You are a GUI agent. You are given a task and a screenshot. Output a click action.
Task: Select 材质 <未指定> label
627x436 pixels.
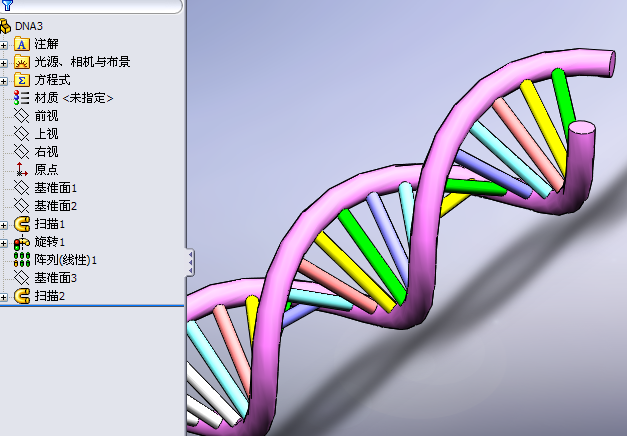tap(74, 98)
